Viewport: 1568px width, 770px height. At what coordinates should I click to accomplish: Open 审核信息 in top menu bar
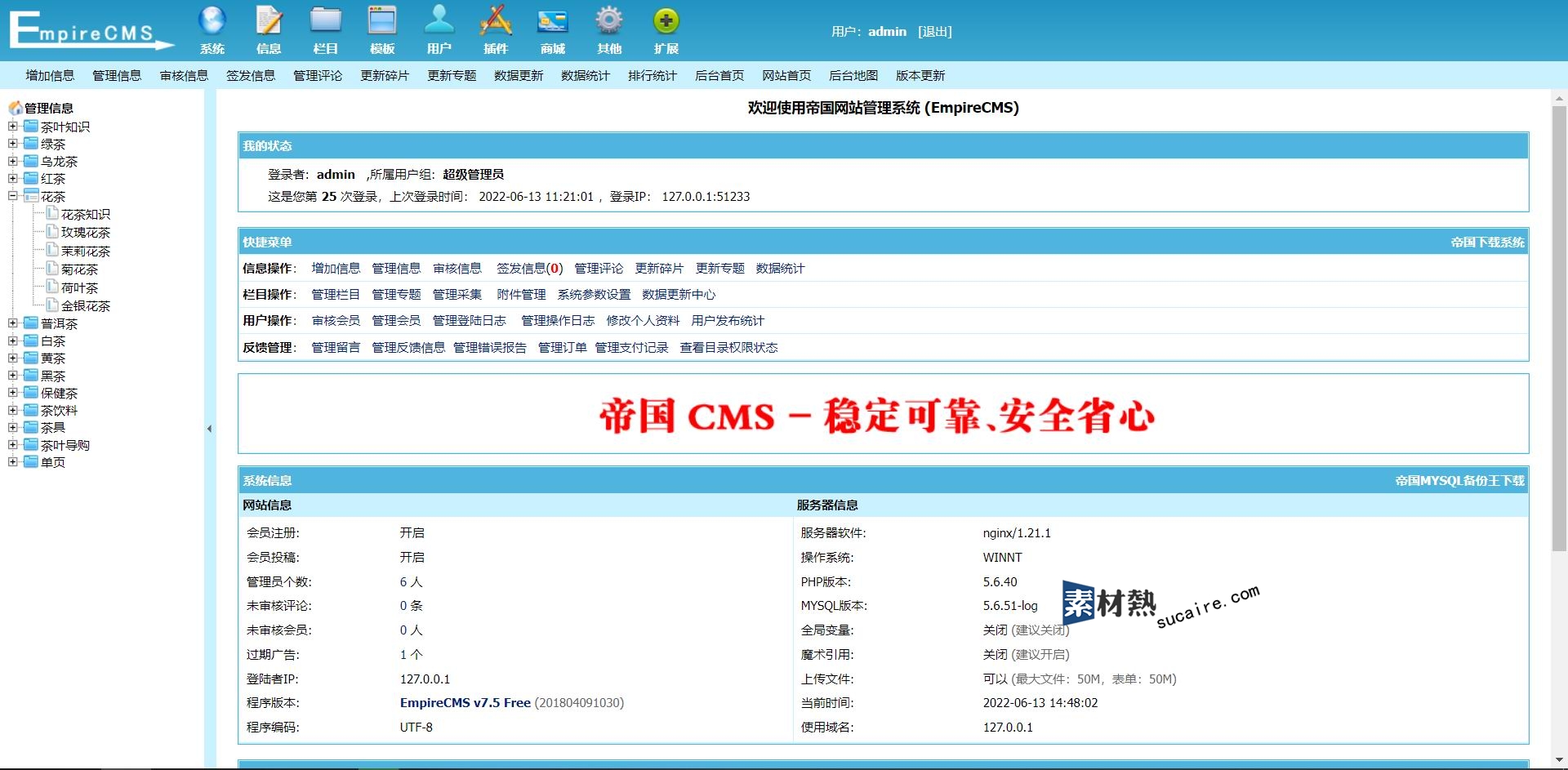pyautogui.click(x=184, y=76)
